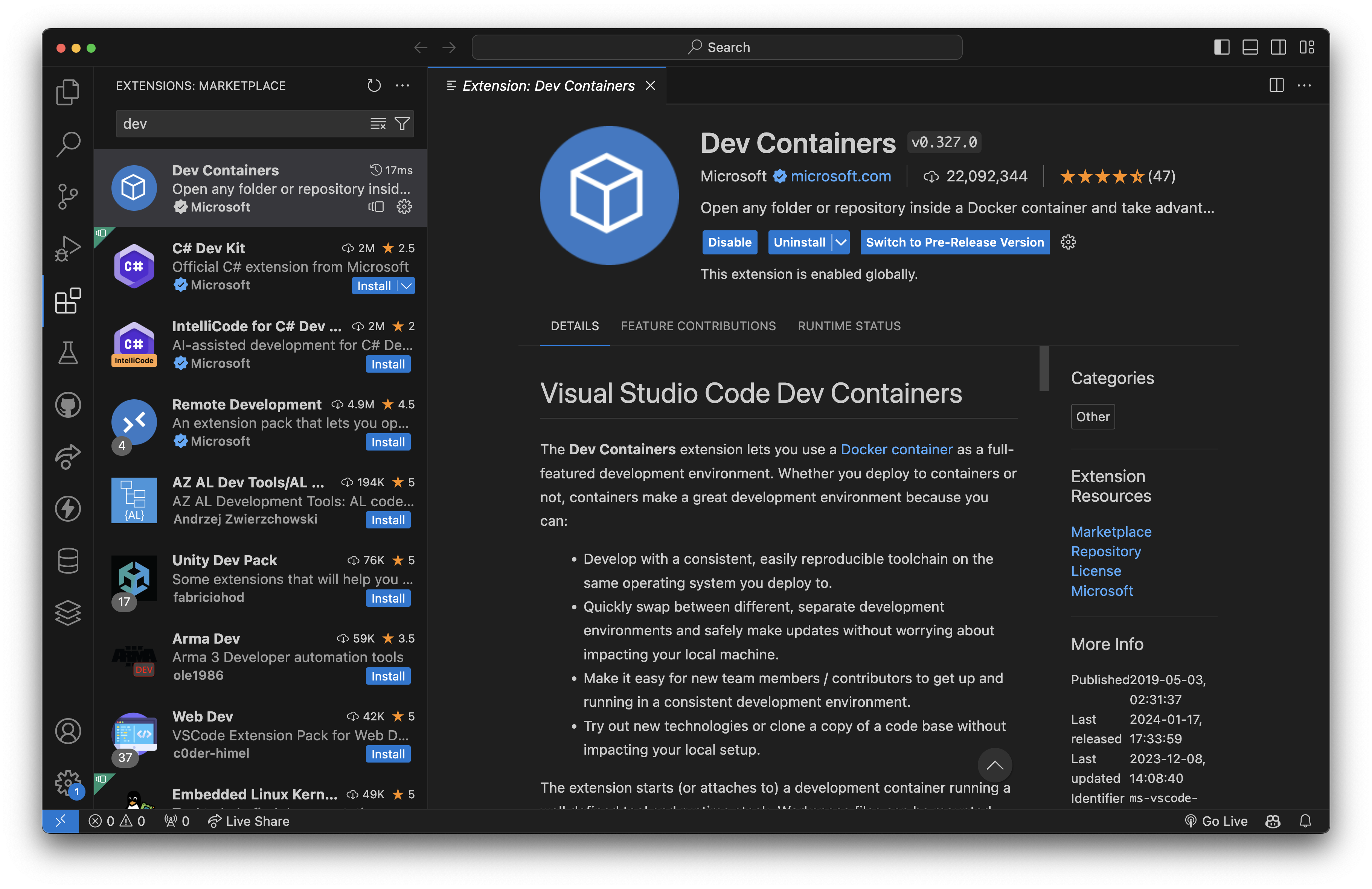Open the Marketplace resource link
The width and height of the screenshot is (1372, 889).
click(1111, 531)
